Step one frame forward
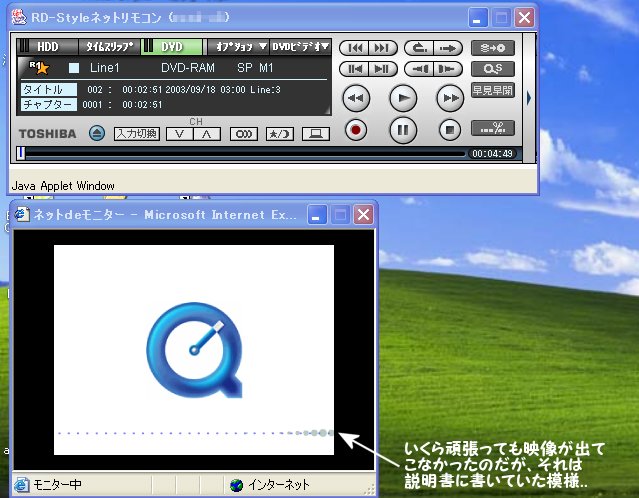 (x=383, y=69)
